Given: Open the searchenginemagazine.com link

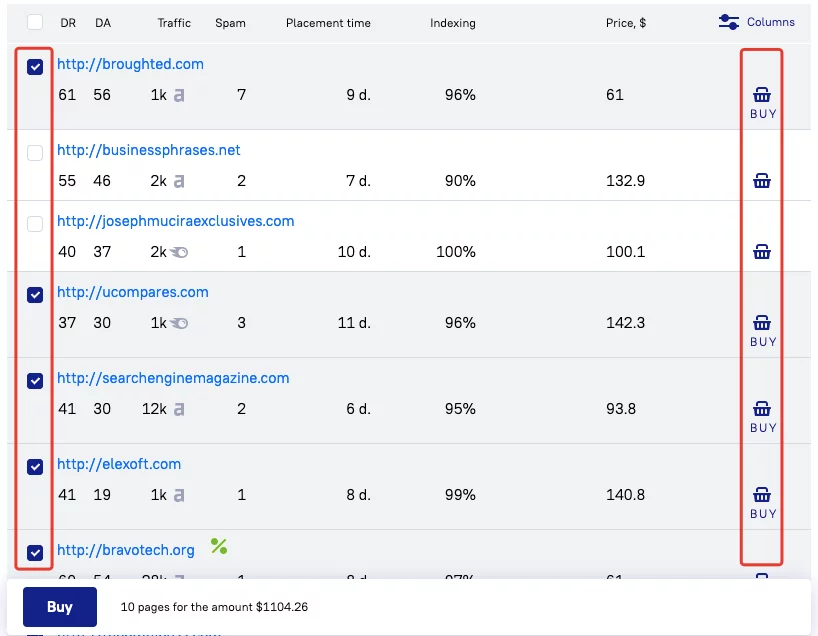Looking at the screenshot, I should tap(173, 378).
